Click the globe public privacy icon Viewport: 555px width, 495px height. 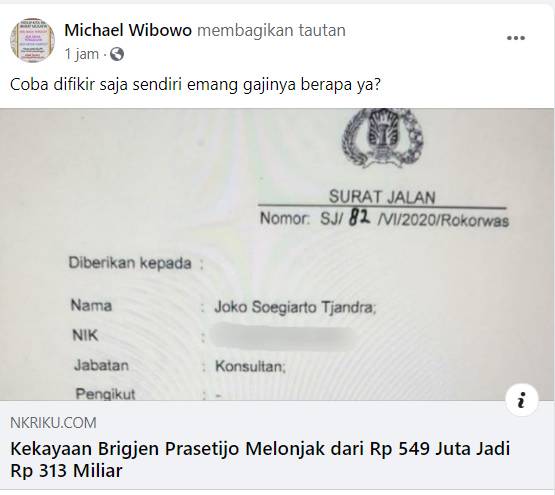click(117, 54)
